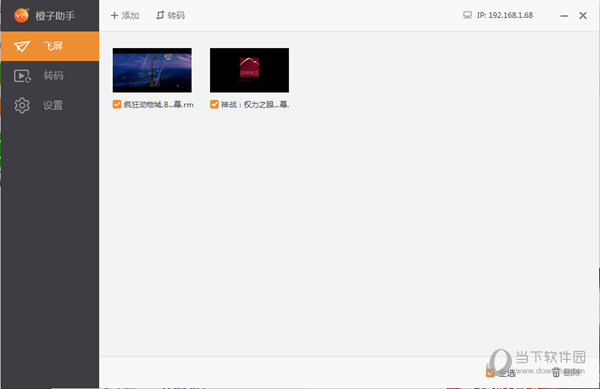Open the 设置 settings tab
The image size is (600, 389).
(x=50, y=105)
